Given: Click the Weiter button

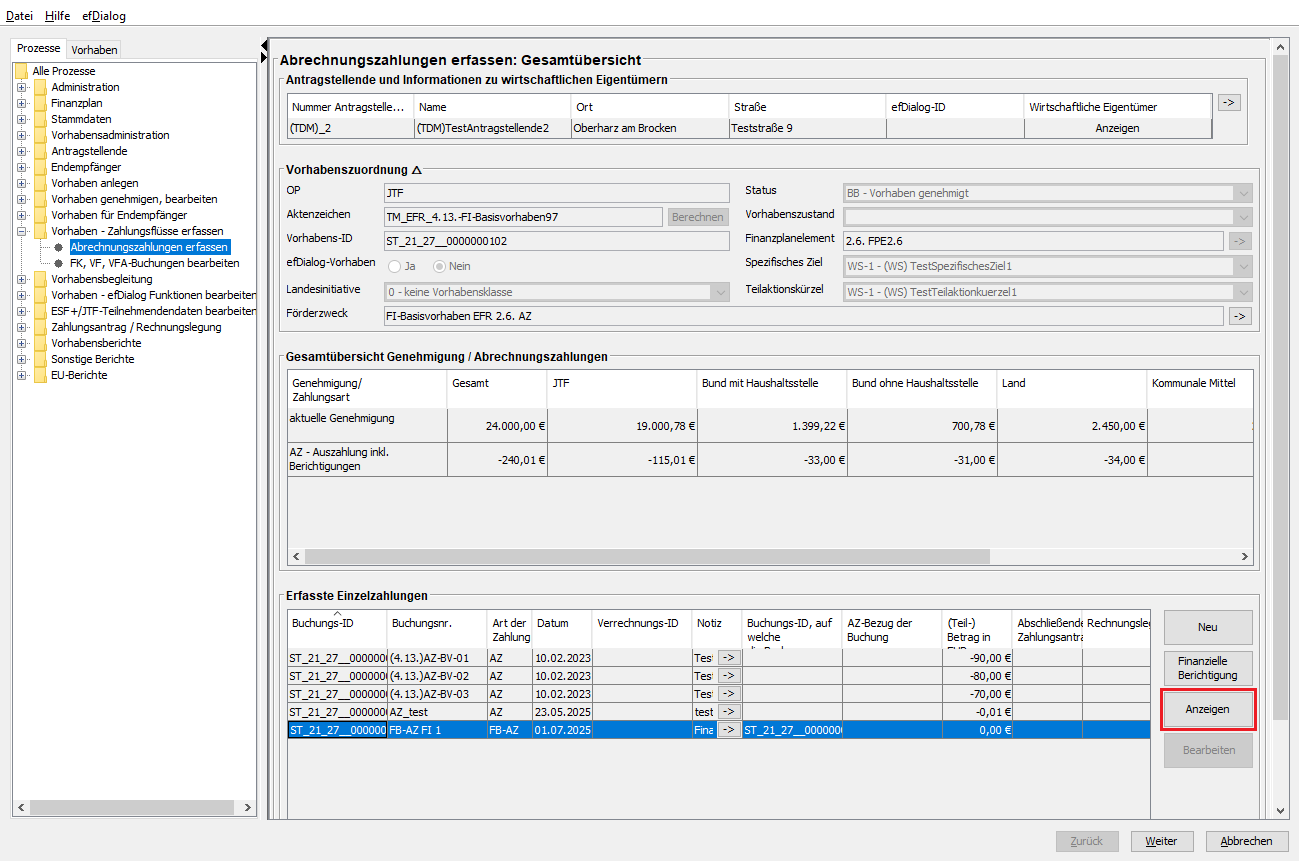Looking at the screenshot, I should (1161, 841).
